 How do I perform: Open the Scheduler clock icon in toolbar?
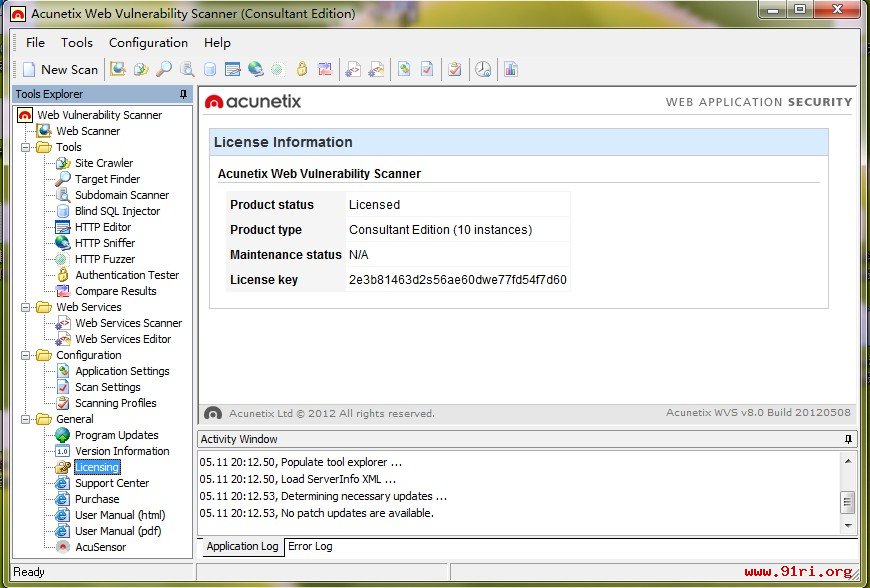[483, 69]
